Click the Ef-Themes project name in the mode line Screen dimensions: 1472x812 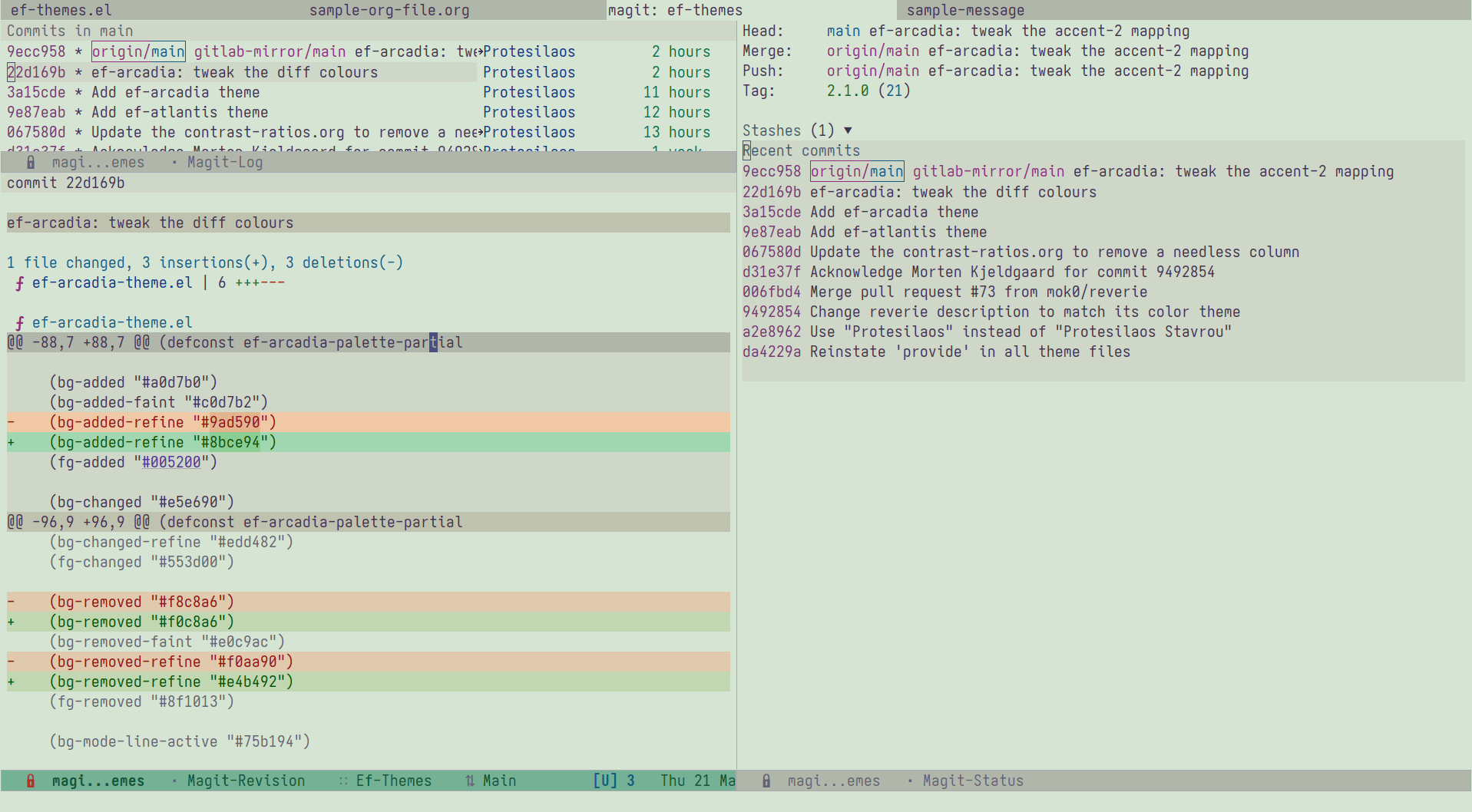pos(393,781)
